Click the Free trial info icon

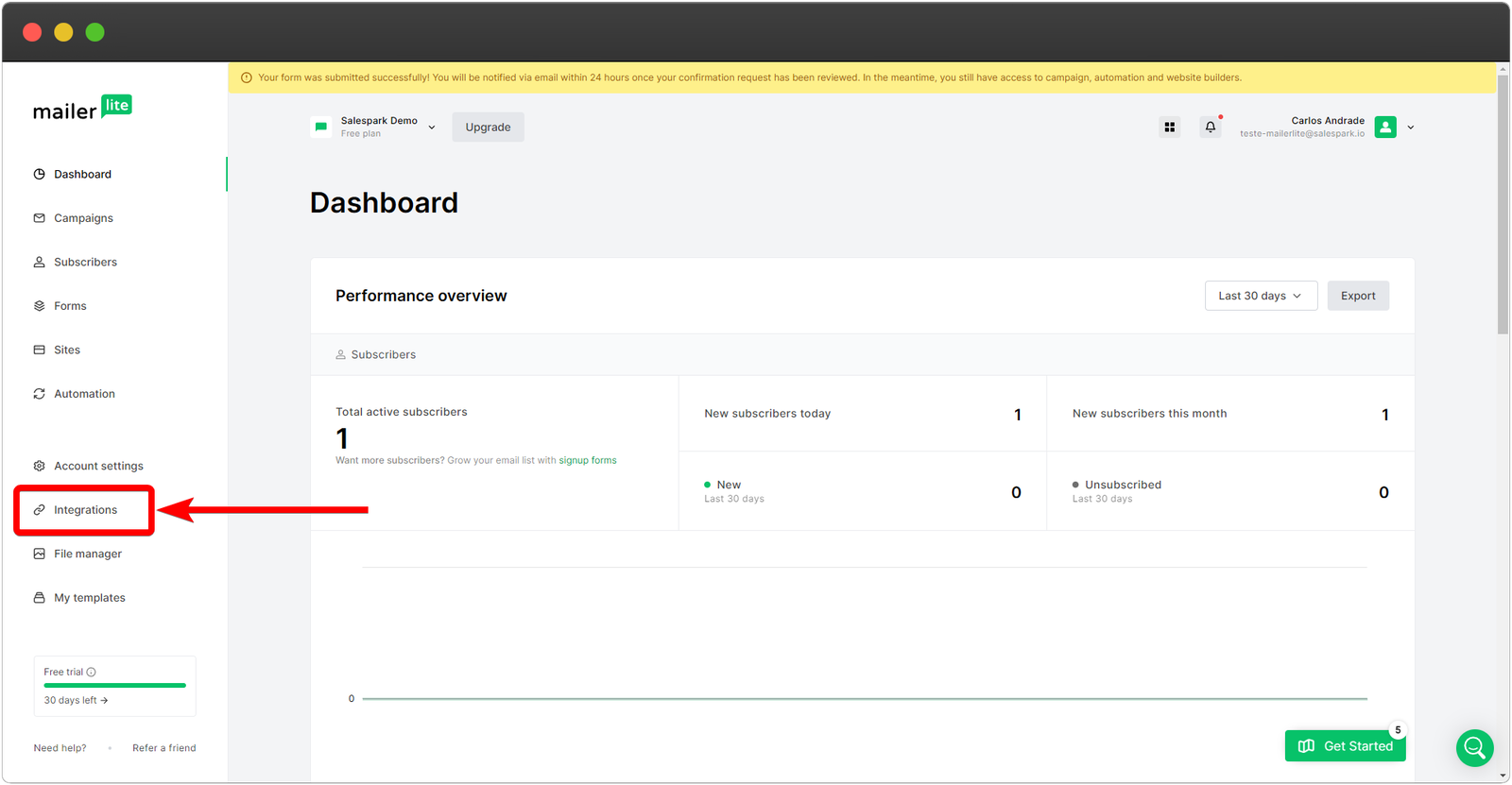click(92, 673)
